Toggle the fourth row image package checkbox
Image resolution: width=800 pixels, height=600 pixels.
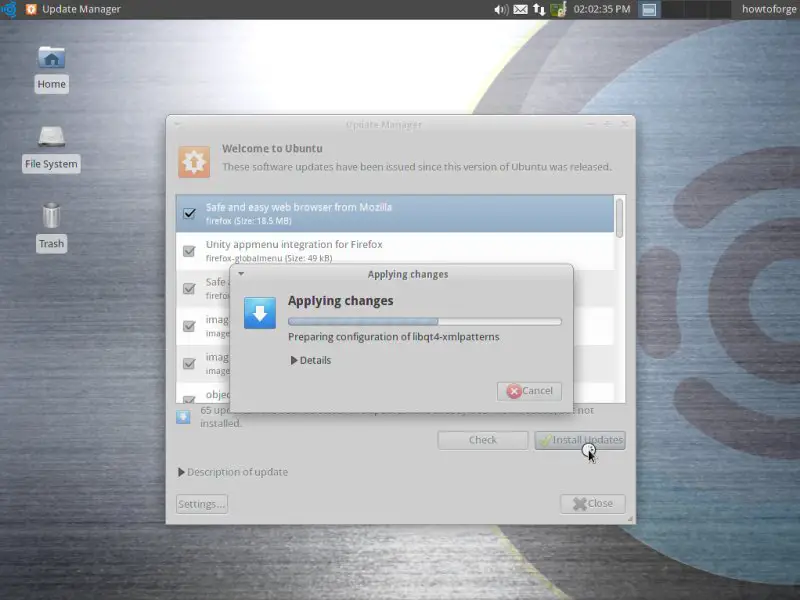coord(189,326)
